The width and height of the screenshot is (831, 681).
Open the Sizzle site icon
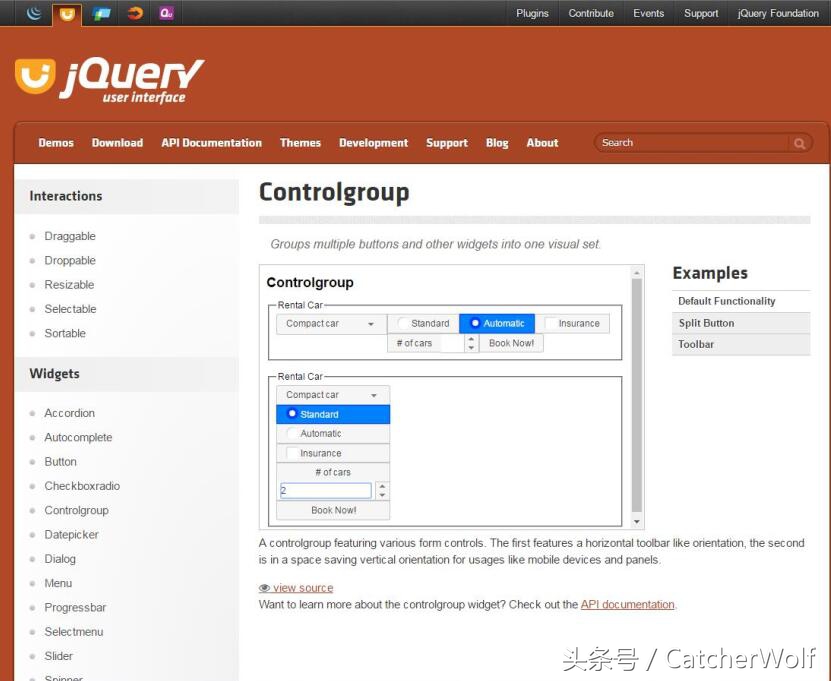[135, 13]
